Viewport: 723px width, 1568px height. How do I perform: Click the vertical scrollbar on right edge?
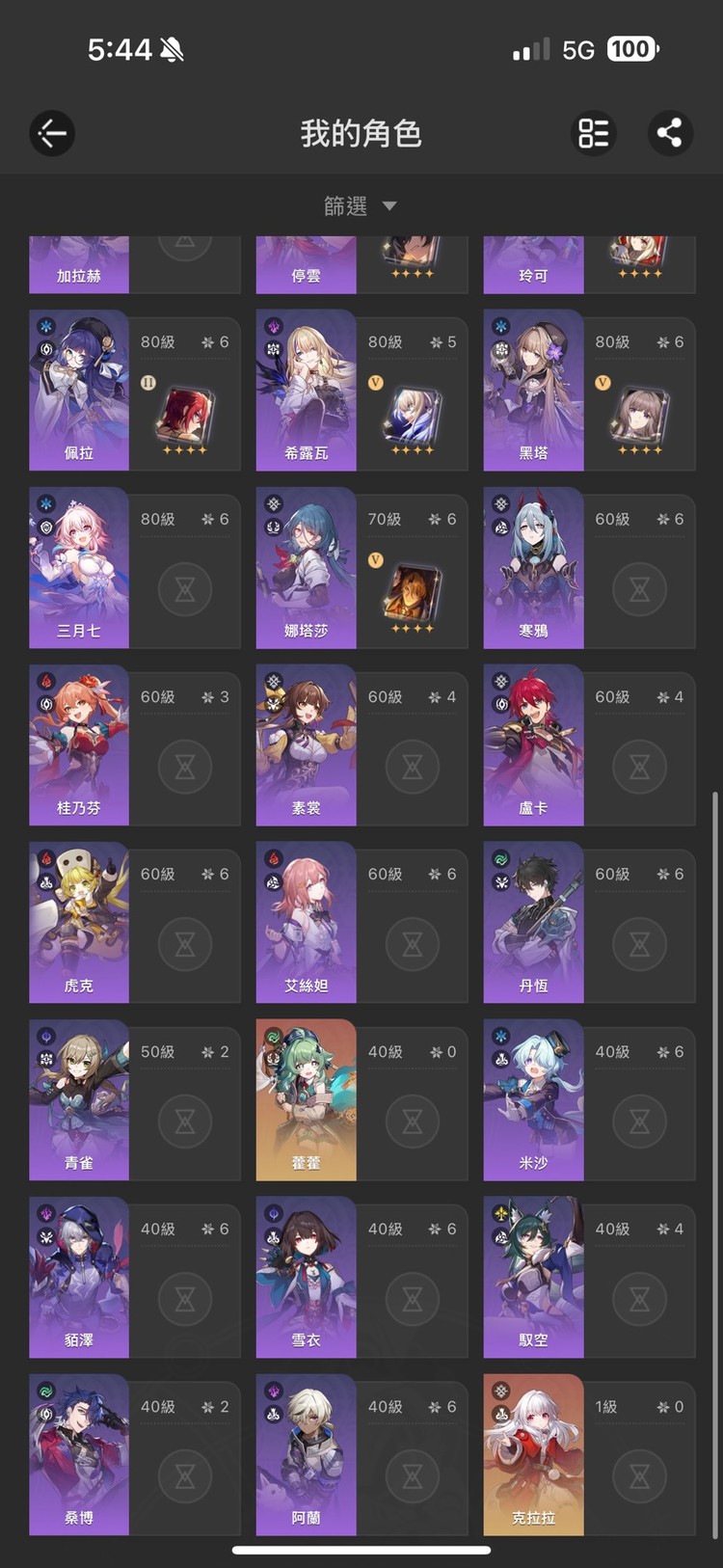[x=714, y=1165]
